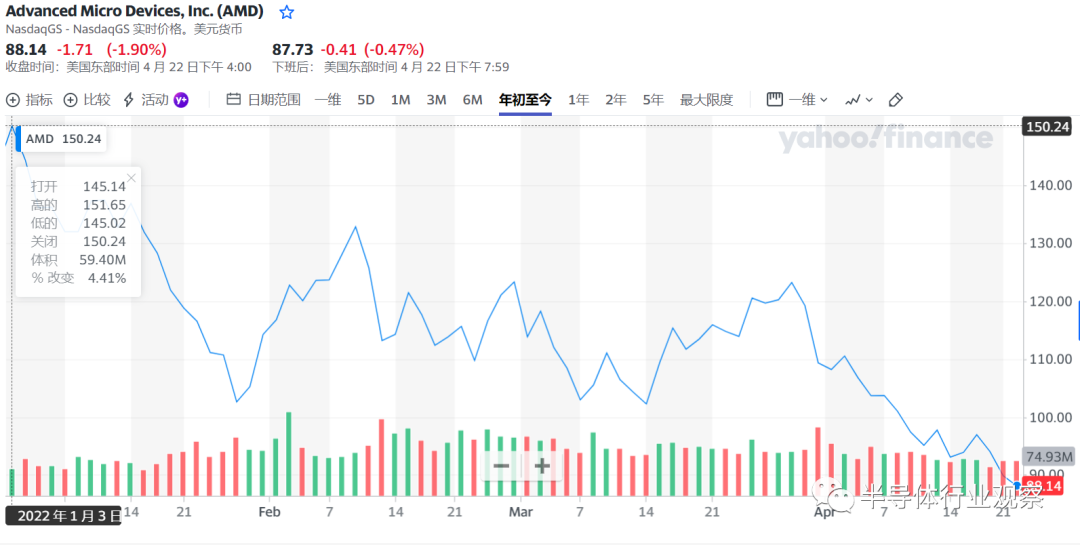The width and height of the screenshot is (1080, 545).
Task: Select the 5D range tab
Action: (x=366, y=100)
